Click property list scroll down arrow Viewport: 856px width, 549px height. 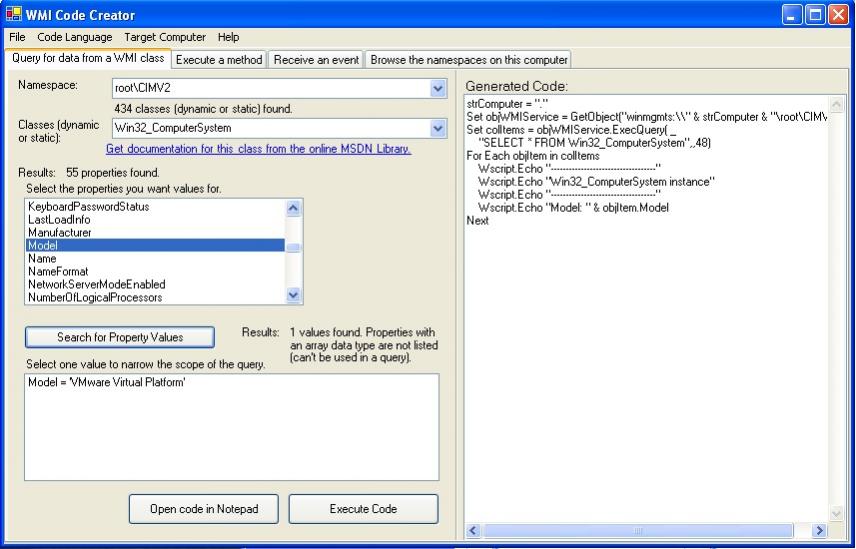[x=293, y=295]
